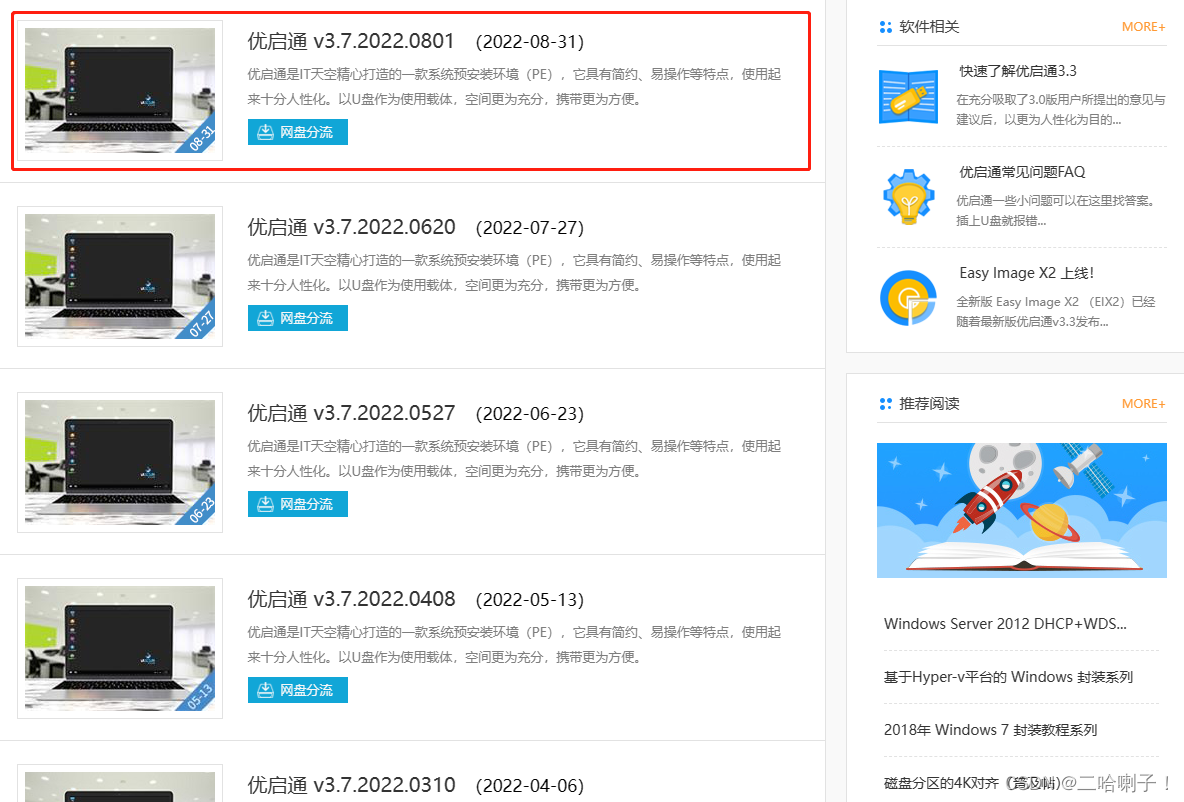Open the laptop thumbnail tagged 07-27
Image resolution: width=1184 pixels, height=802 pixels.
[x=120, y=276]
